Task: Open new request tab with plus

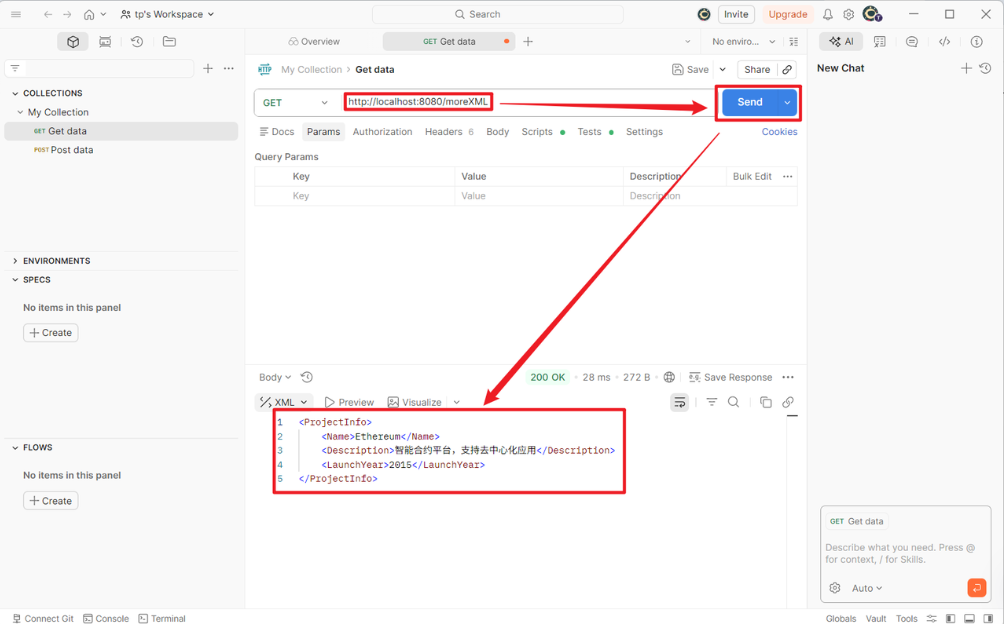Action: [x=528, y=42]
